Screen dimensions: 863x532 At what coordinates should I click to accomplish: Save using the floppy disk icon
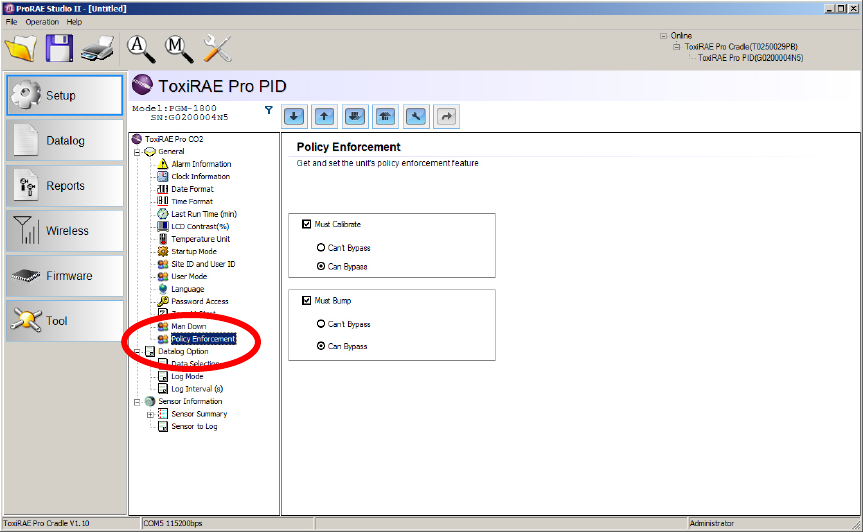(x=59, y=48)
